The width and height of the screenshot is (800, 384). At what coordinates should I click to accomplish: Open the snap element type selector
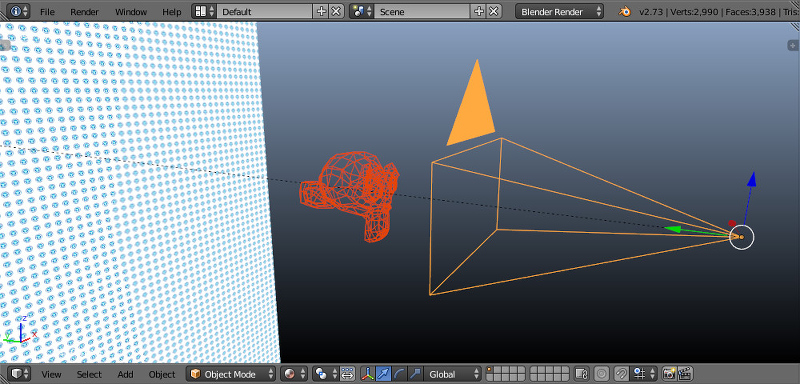(x=643, y=374)
